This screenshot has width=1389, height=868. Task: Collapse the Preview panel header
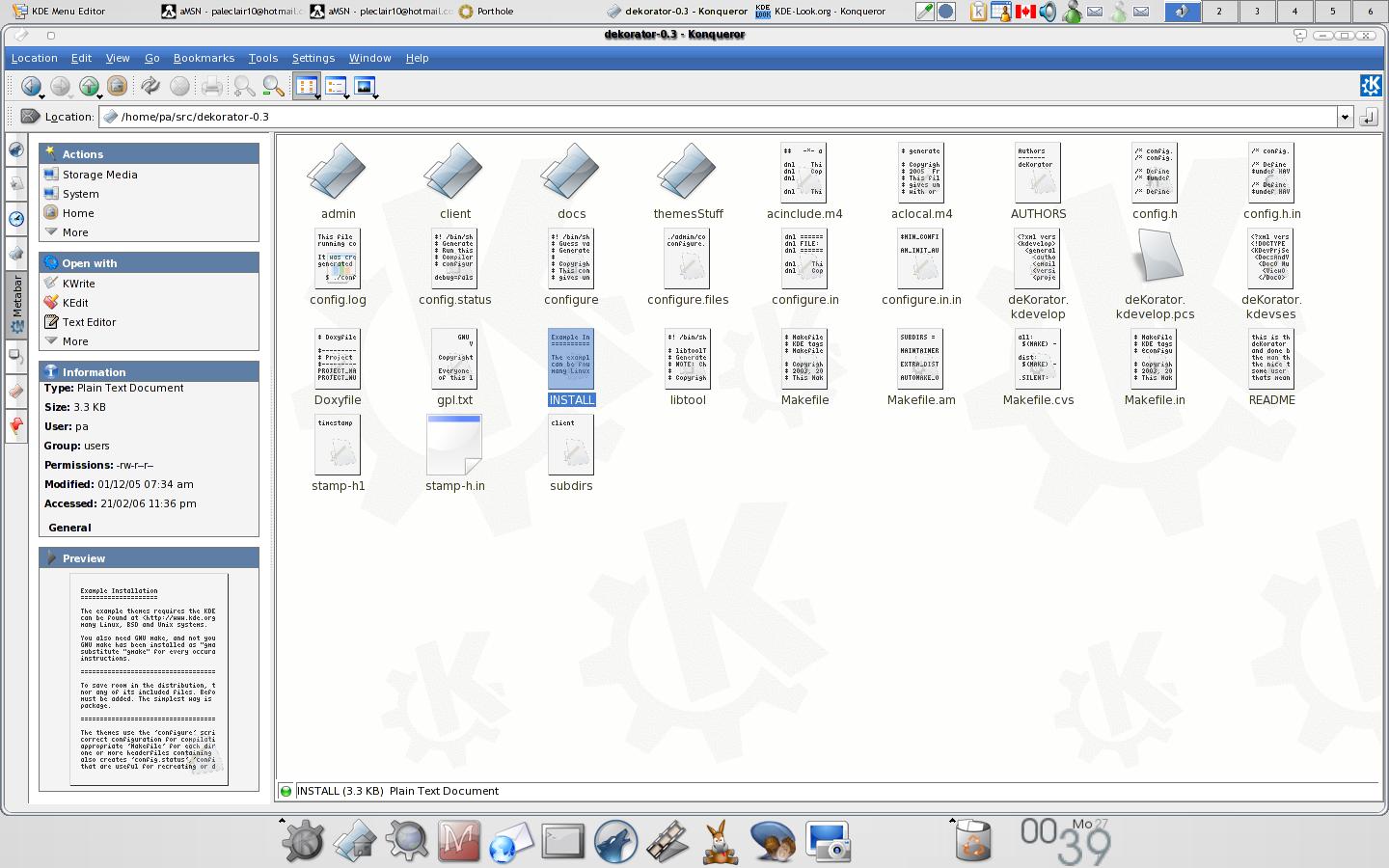(149, 557)
